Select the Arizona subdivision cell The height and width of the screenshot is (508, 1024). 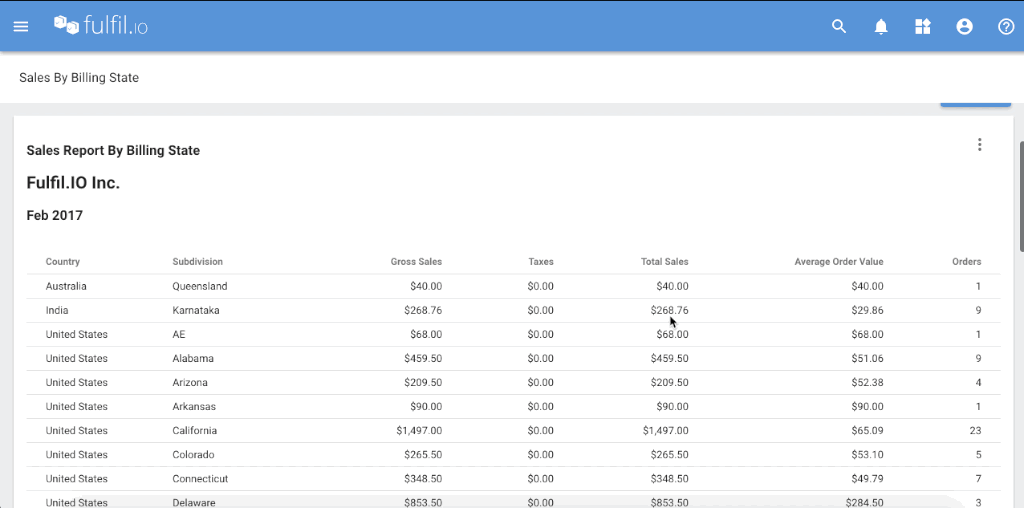click(190, 383)
